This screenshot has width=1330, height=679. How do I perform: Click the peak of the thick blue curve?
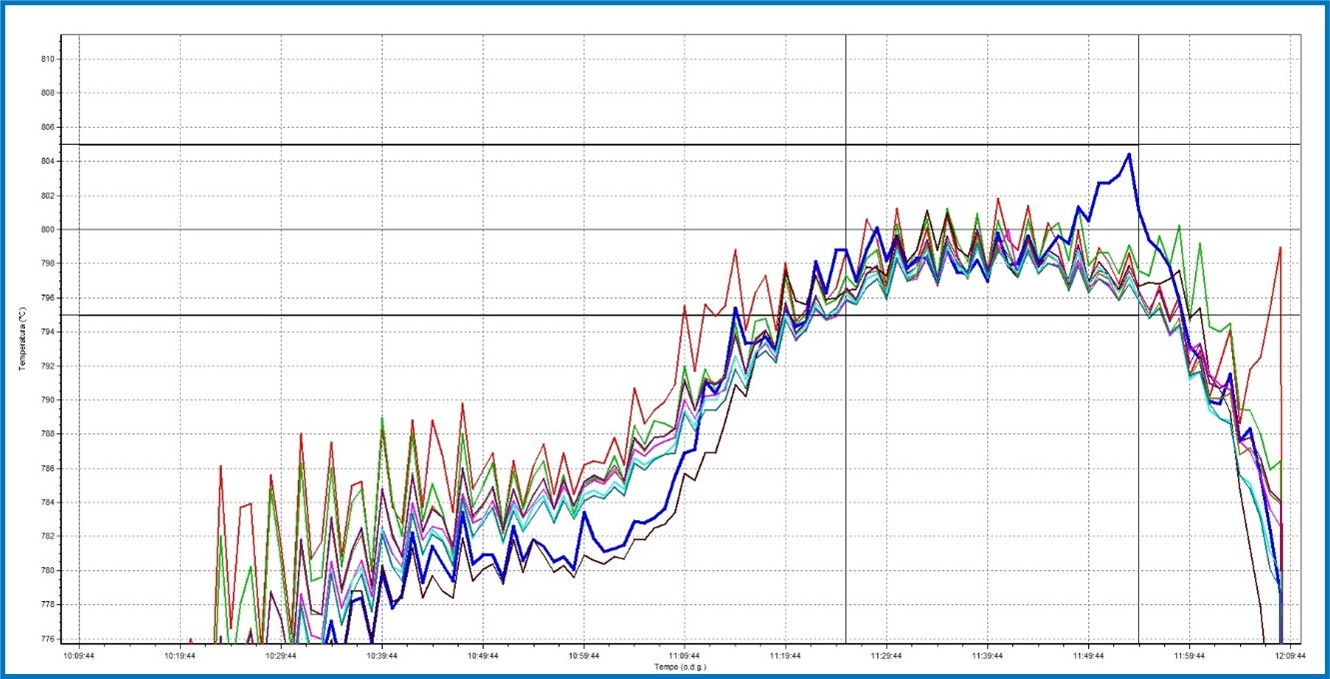[x=1129, y=154]
